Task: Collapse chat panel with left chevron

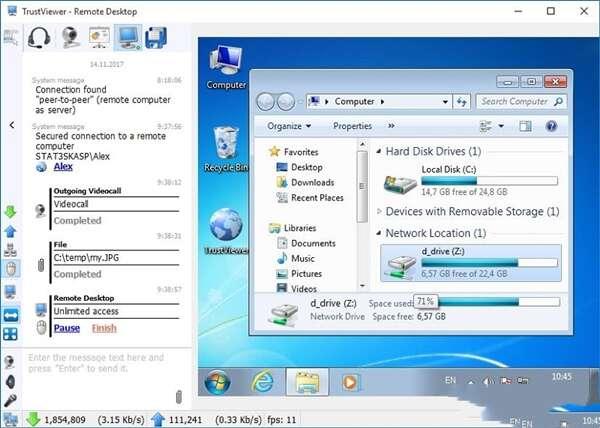Action: tap(12, 125)
